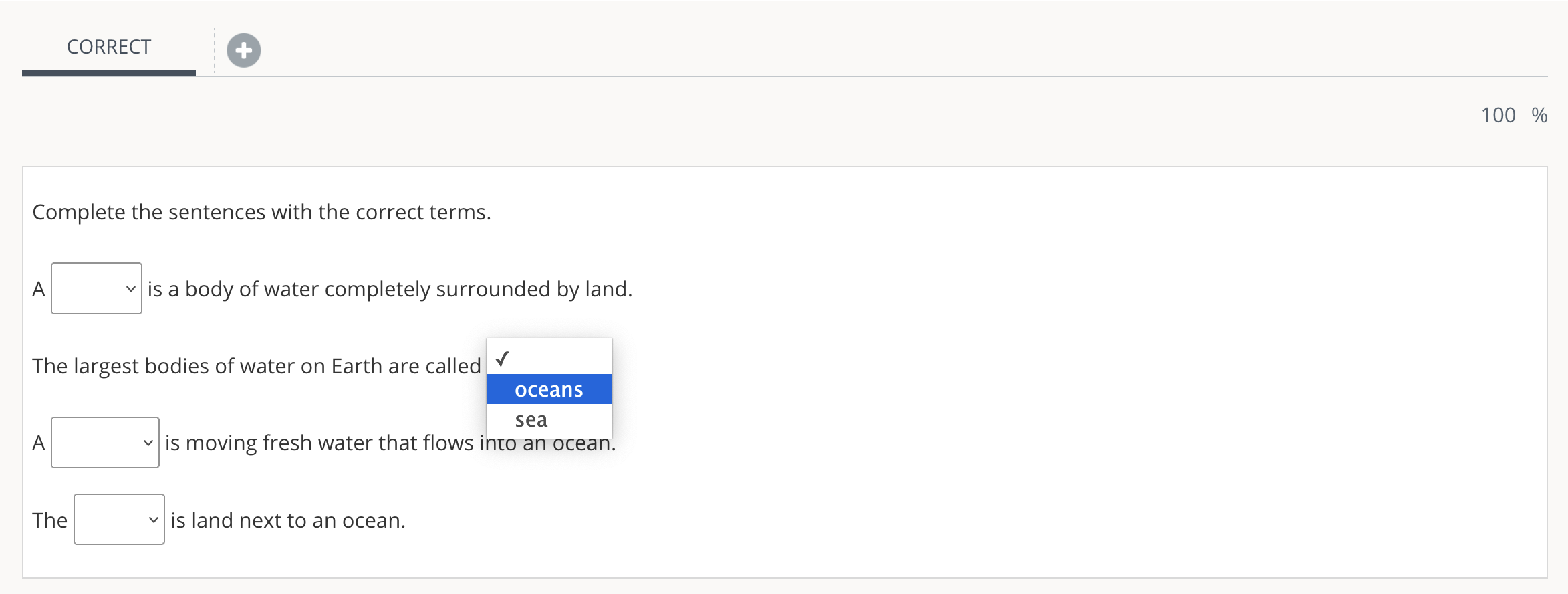Screen dimensions: 1568x594
Task: Click the checkmark icon in dropdown list
Action: click(503, 359)
